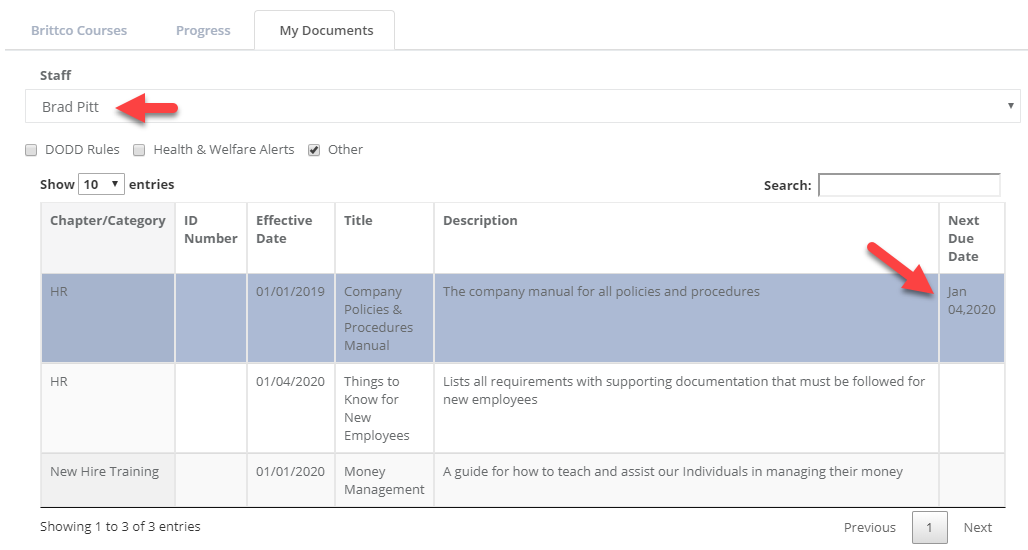Click the Next pagination button
Screen dimensions: 1028x550
click(x=977, y=527)
